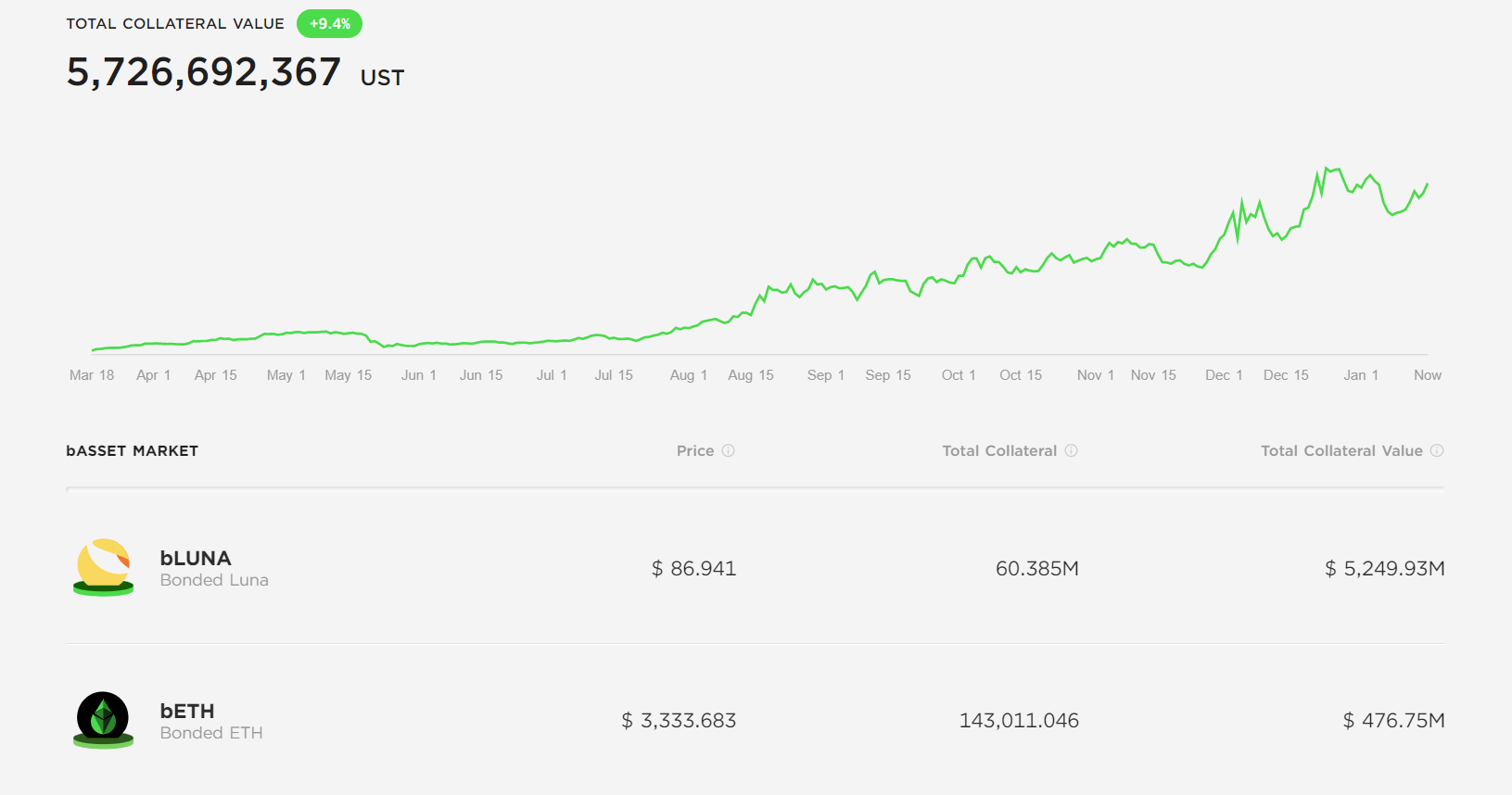Click the Dec 1 chart axis label

pos(1224,375)
